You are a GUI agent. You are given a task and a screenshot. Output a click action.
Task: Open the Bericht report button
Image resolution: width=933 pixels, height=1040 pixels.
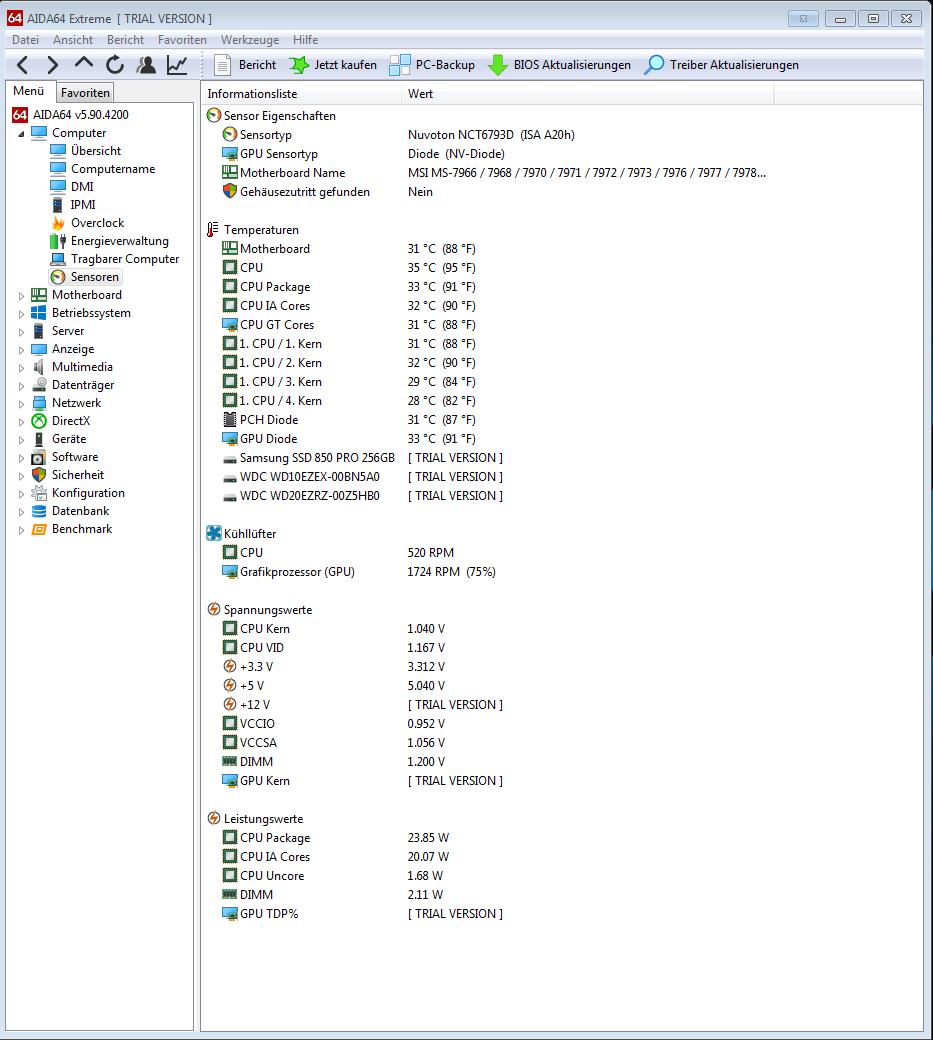pos(245,65)
